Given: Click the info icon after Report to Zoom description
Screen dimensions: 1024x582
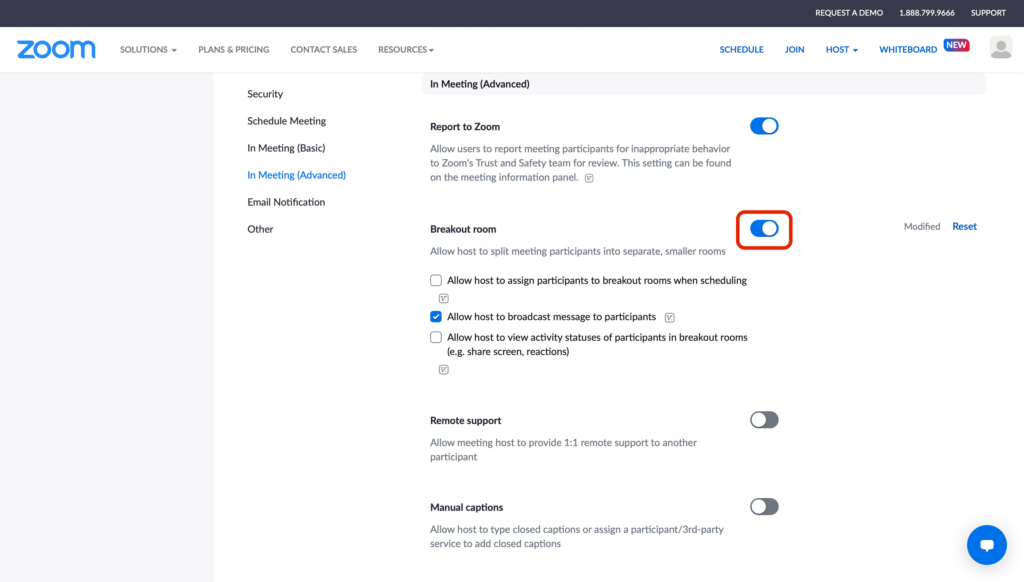Looking at the screenshot, I should point(589,178).
